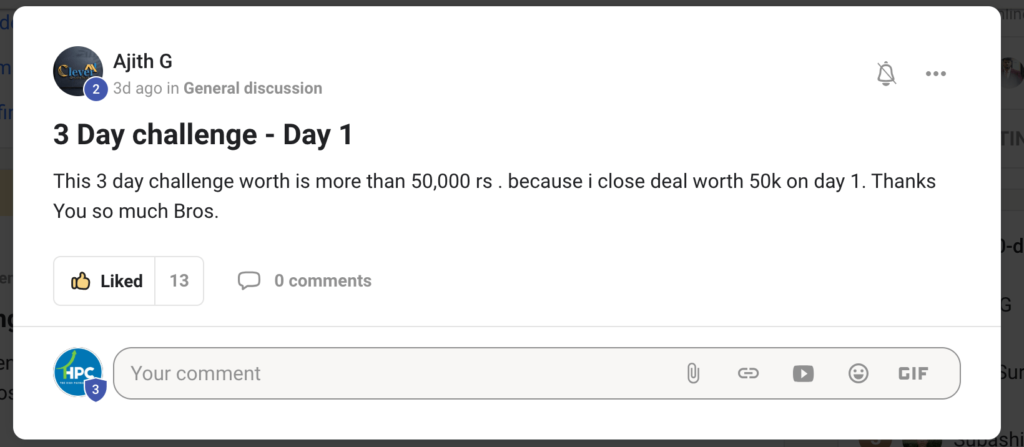This screenshot has height=447, width=1024.
Task: Open the emoji picker
Action: point(858,373)
